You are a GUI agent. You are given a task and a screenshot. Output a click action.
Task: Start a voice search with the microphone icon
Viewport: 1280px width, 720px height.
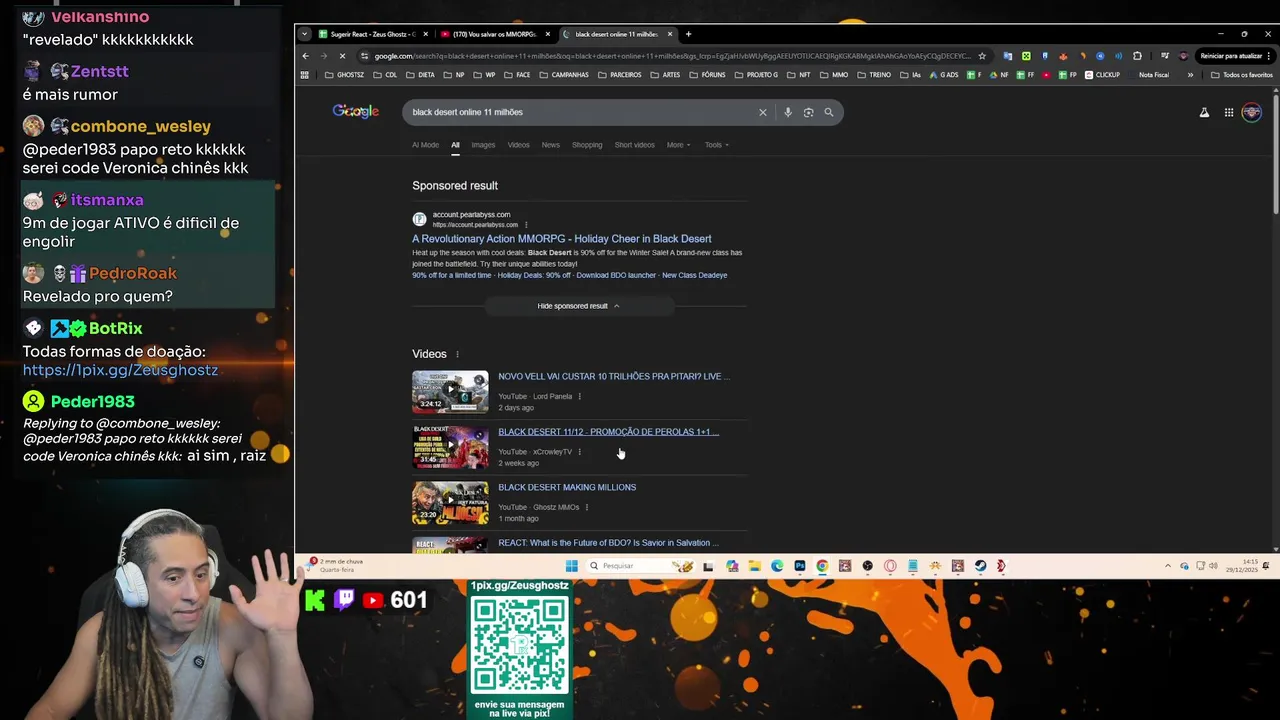click(788, 112)
